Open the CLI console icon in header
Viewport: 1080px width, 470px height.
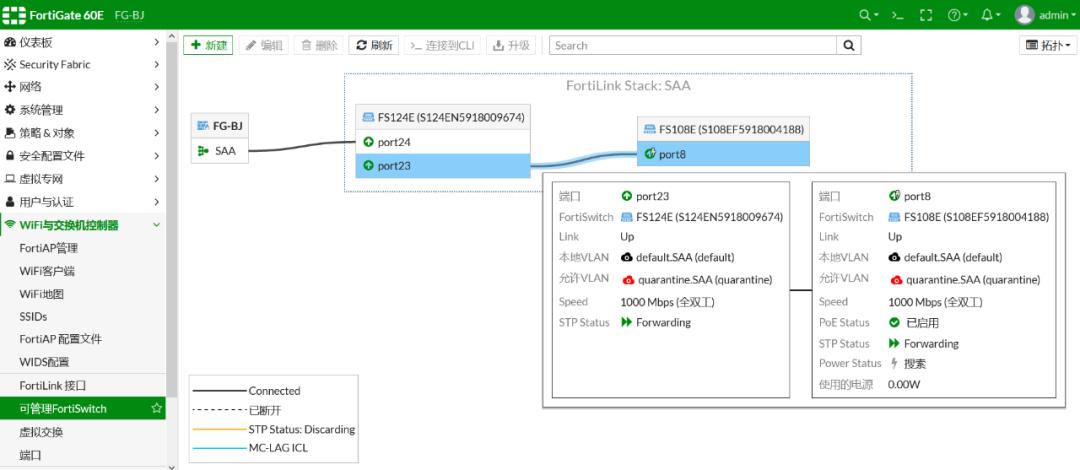pyautogui.click(x=897, y=15)
